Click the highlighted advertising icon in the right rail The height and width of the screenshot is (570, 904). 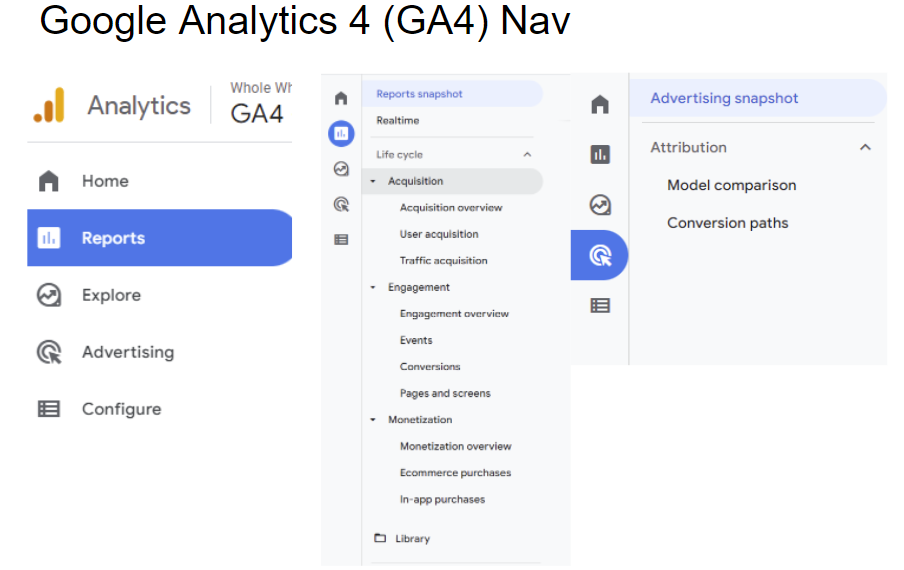tap(600, 255)
